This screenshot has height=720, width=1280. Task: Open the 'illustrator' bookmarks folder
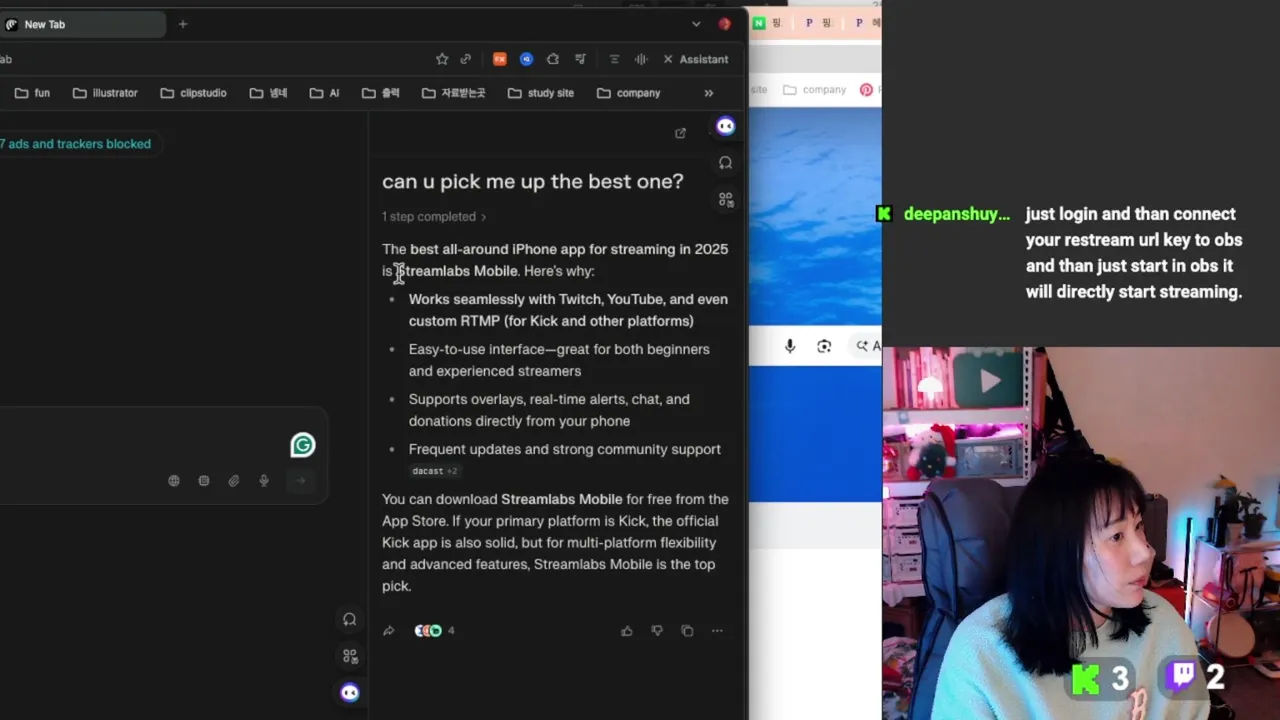click(x=105, y=93)
